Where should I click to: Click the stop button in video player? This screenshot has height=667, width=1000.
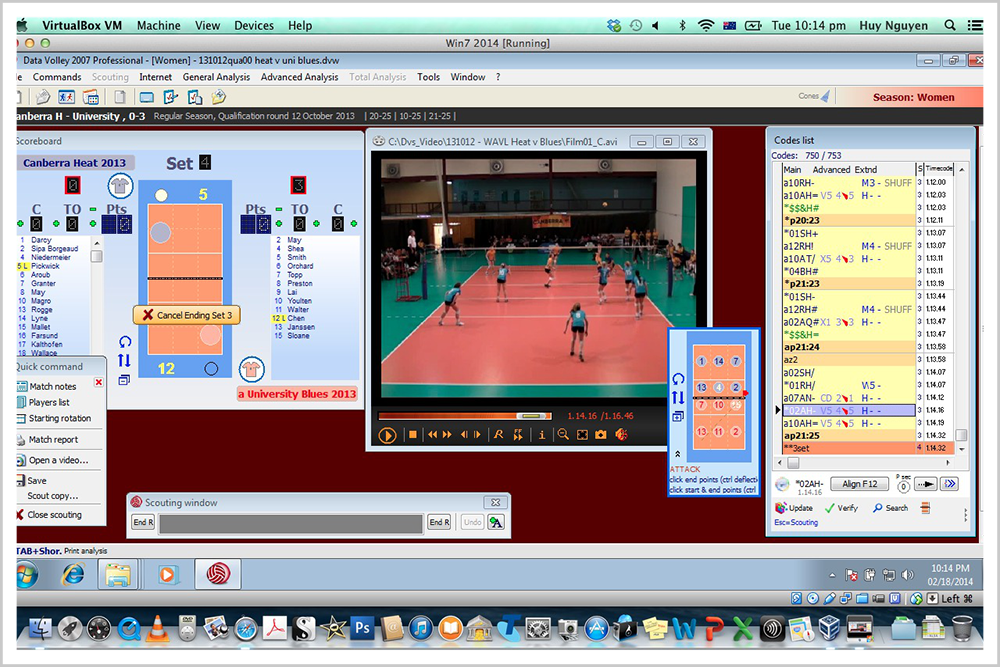(412, 435)
